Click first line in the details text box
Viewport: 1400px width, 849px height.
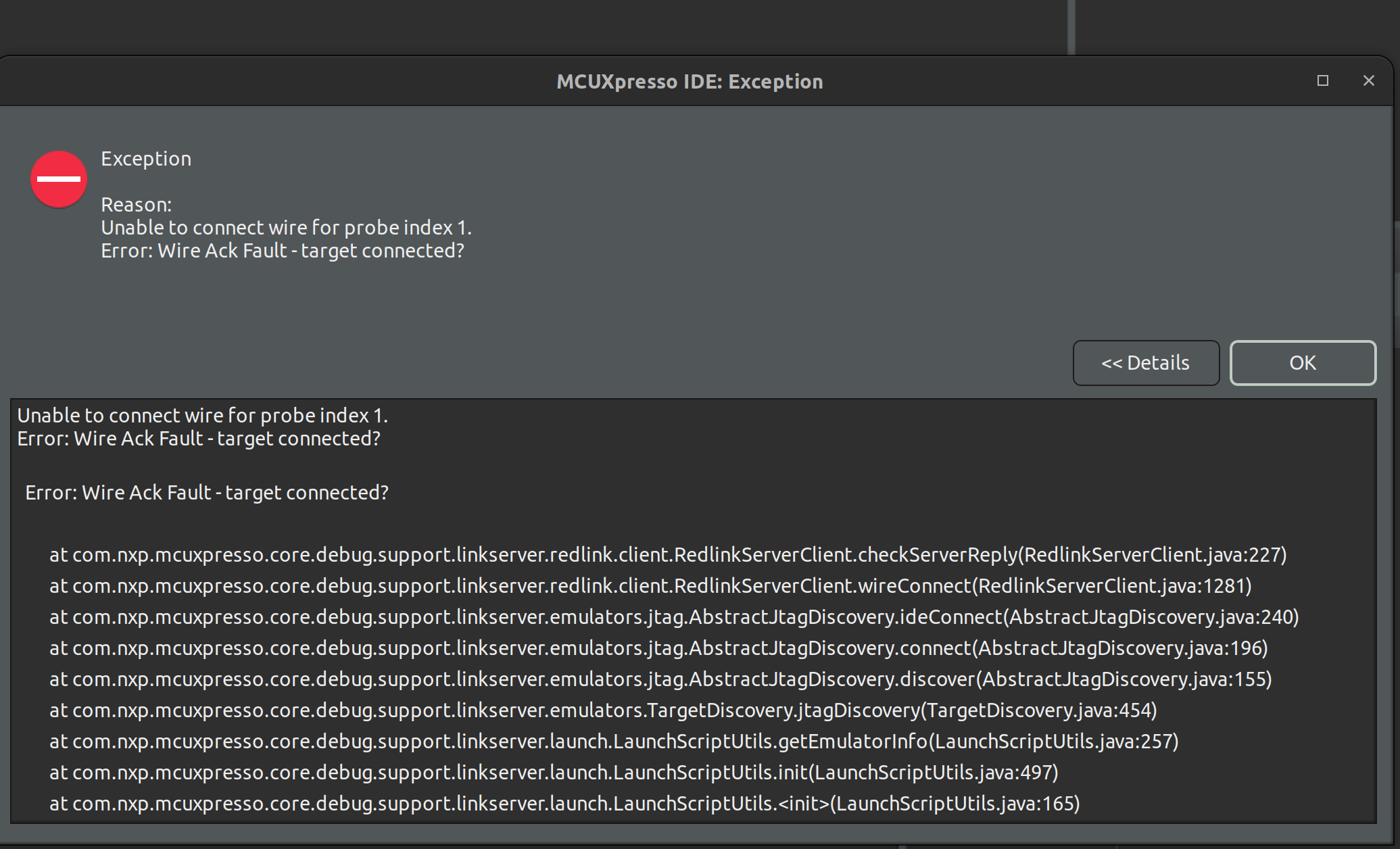(202, 416)
